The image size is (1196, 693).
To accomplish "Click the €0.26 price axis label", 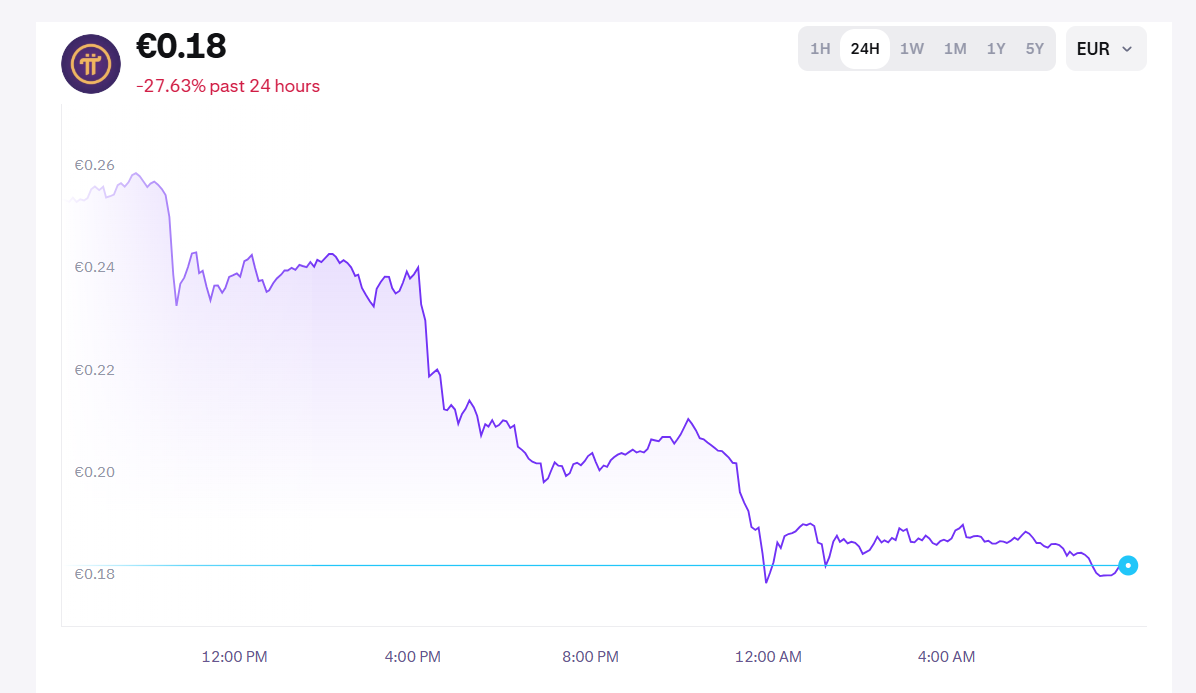I will point(94,165).
